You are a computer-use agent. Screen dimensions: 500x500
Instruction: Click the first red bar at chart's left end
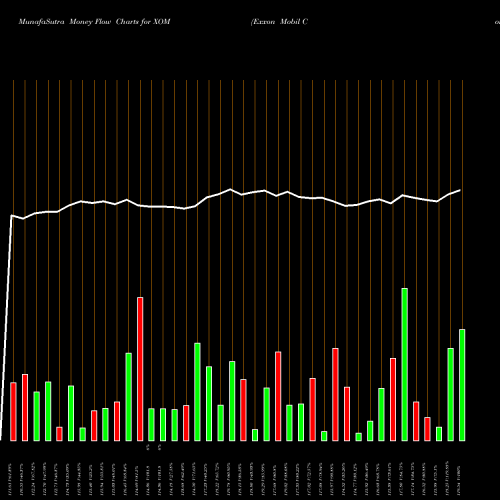pyautogui.click(x=13, y=412)
